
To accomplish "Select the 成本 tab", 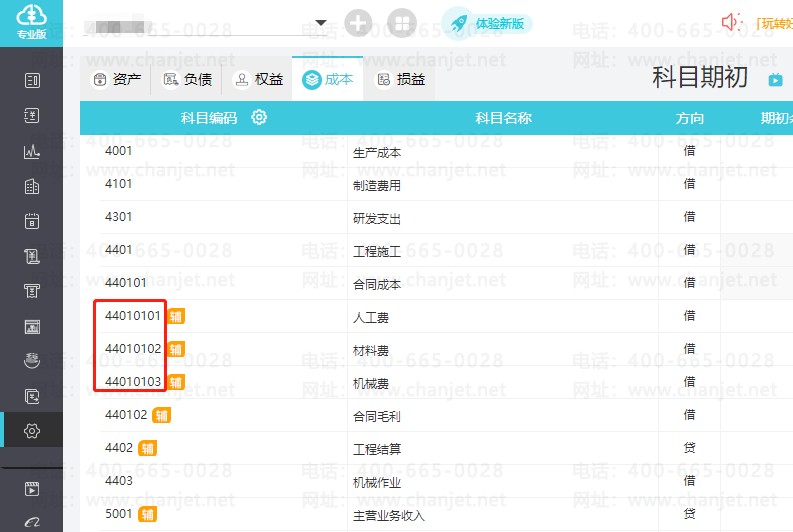I will pos(328,79).
